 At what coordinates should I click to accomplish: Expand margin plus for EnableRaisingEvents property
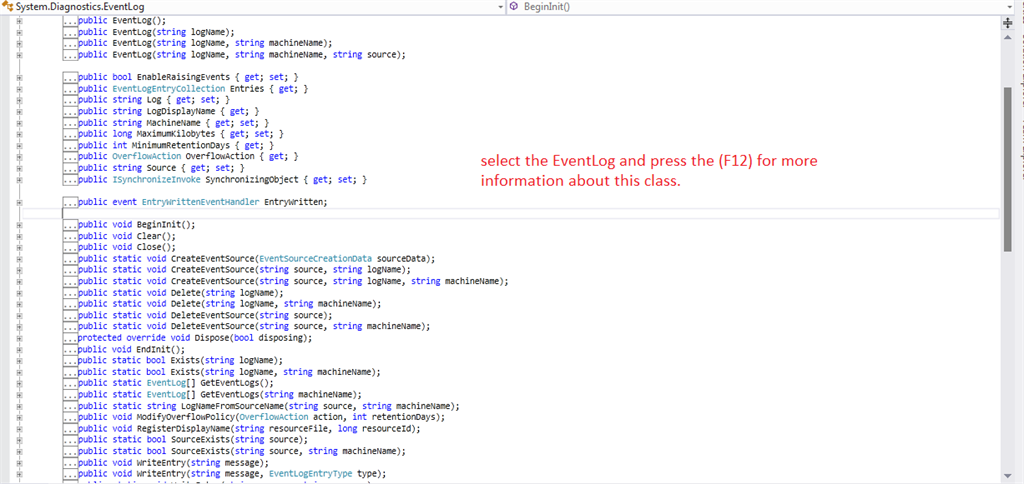[19, 77]
